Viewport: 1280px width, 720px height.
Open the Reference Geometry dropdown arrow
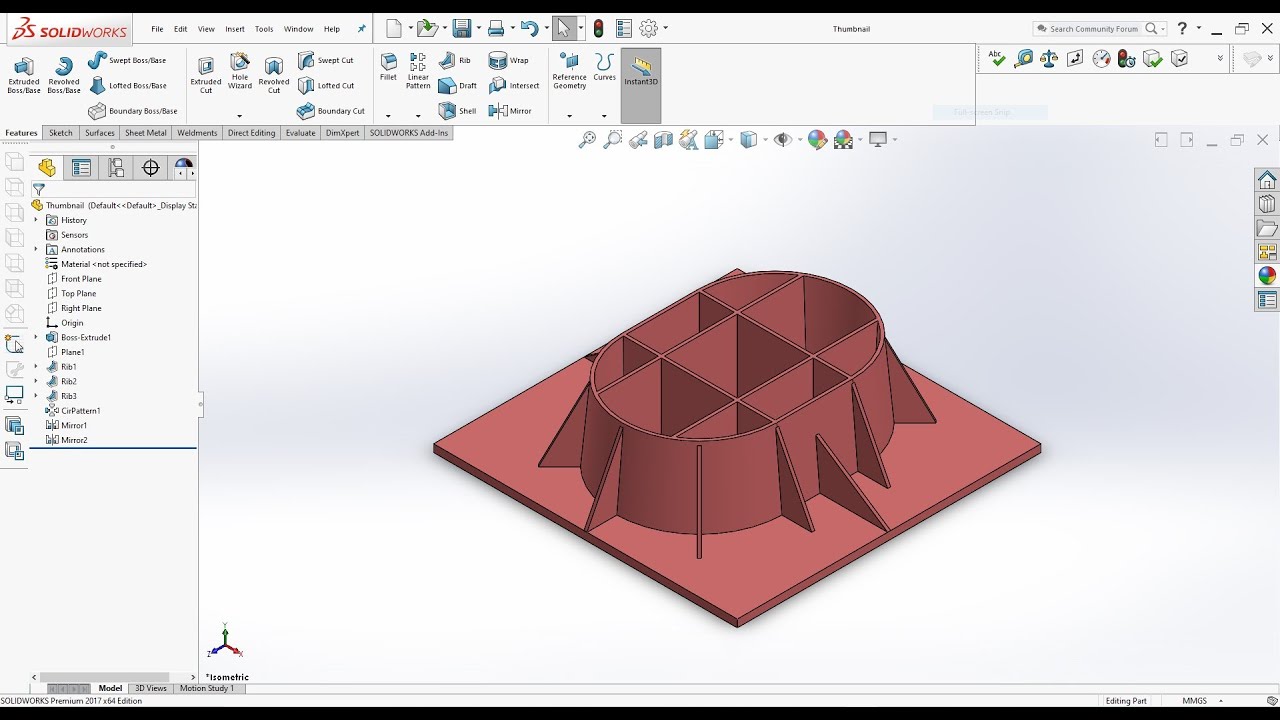[569, 116]
